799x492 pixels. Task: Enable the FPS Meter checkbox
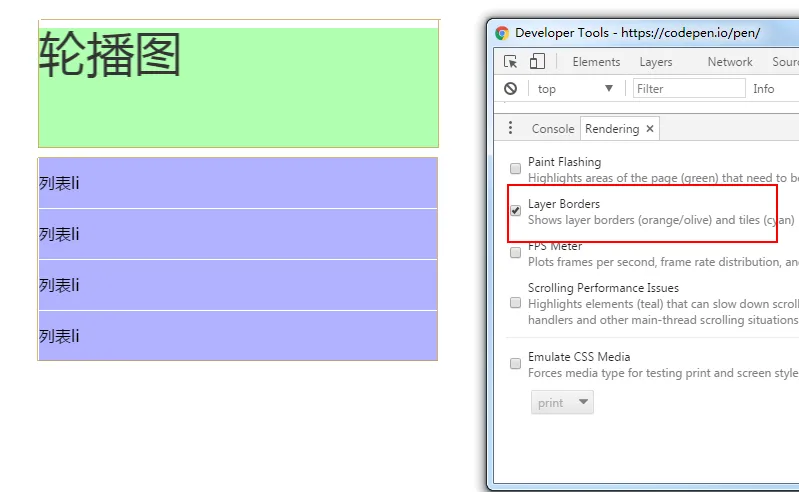515,253
